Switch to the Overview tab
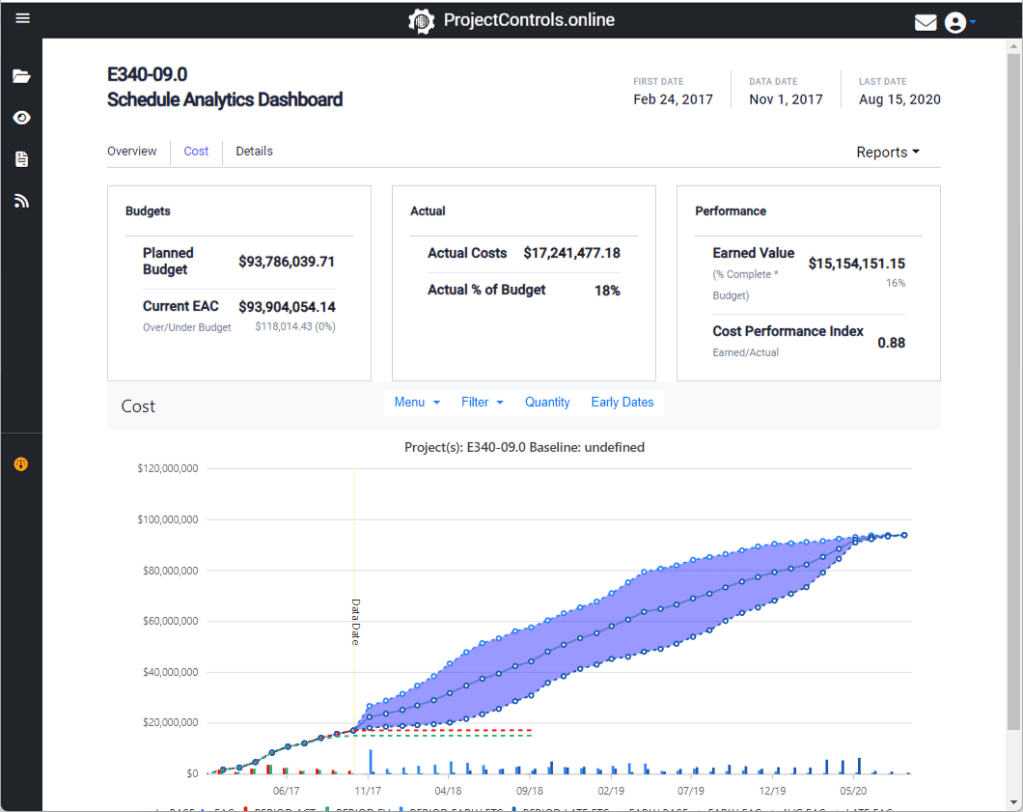Image resolution: width=1023 pixels, height=812 pixels. tap(132, 151)
